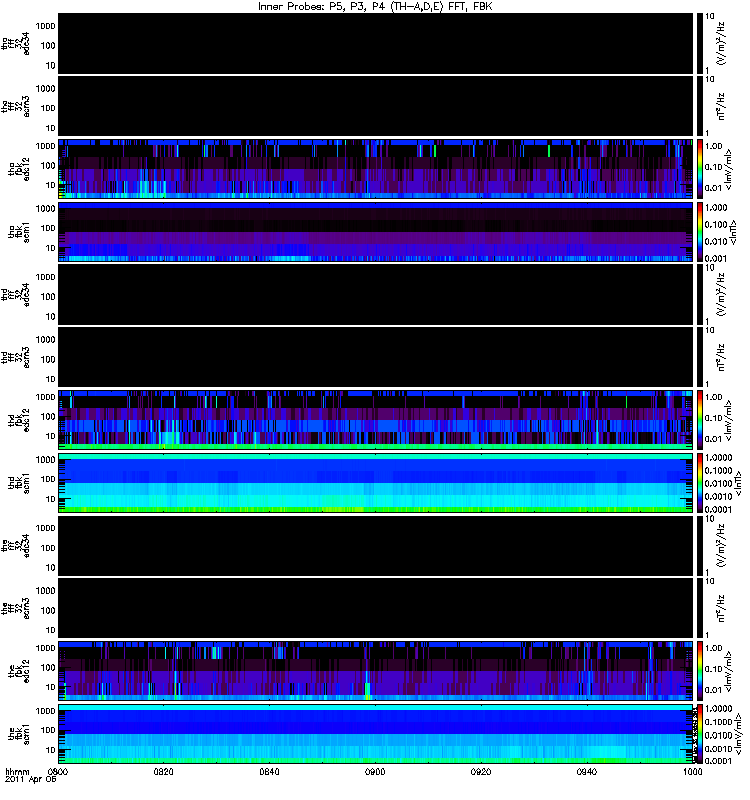Image resolution: width=750 pixels, height=800 pixels.
Task: Click the 'tha fbk scm1' panel label
Action: click(x=19, y=232)
